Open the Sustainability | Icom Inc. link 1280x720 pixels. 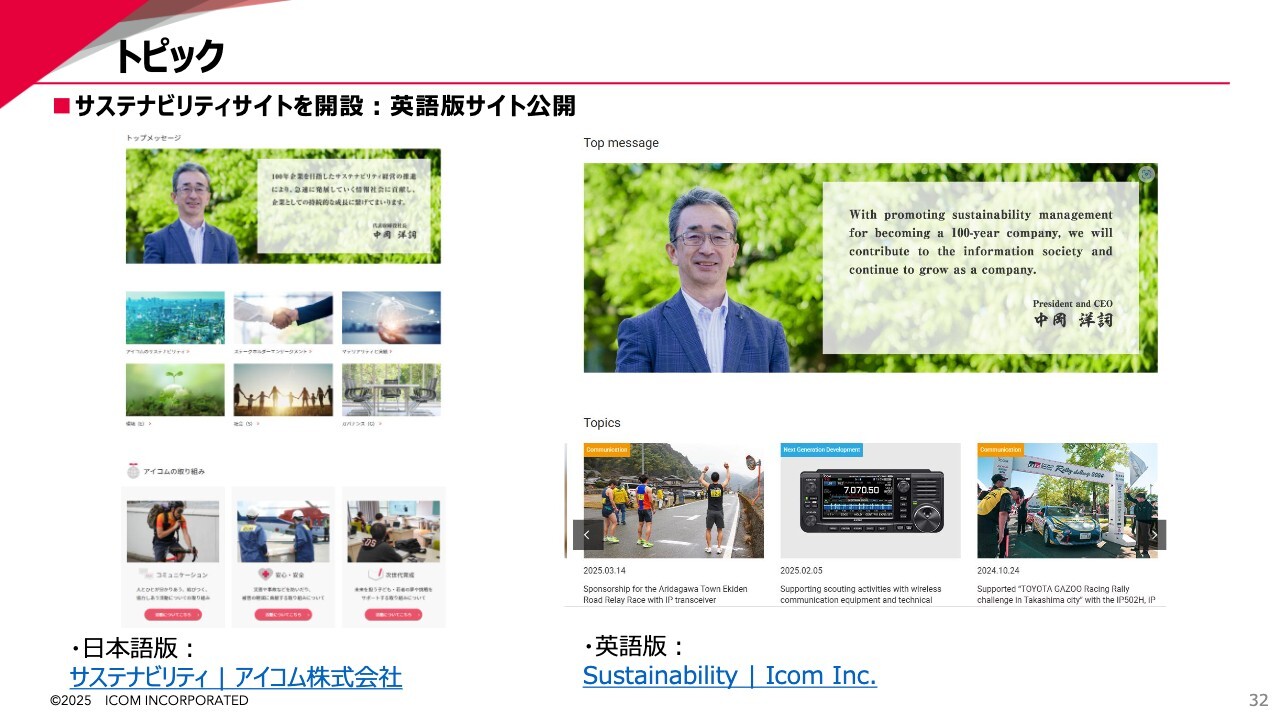click(x=730, y=675)
